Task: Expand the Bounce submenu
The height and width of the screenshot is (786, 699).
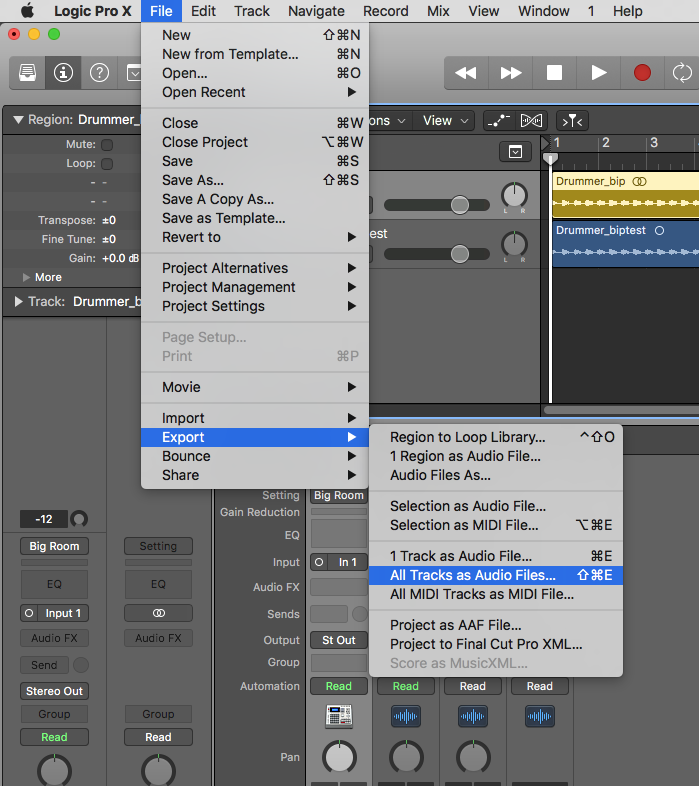Action: tap(255, 456)
